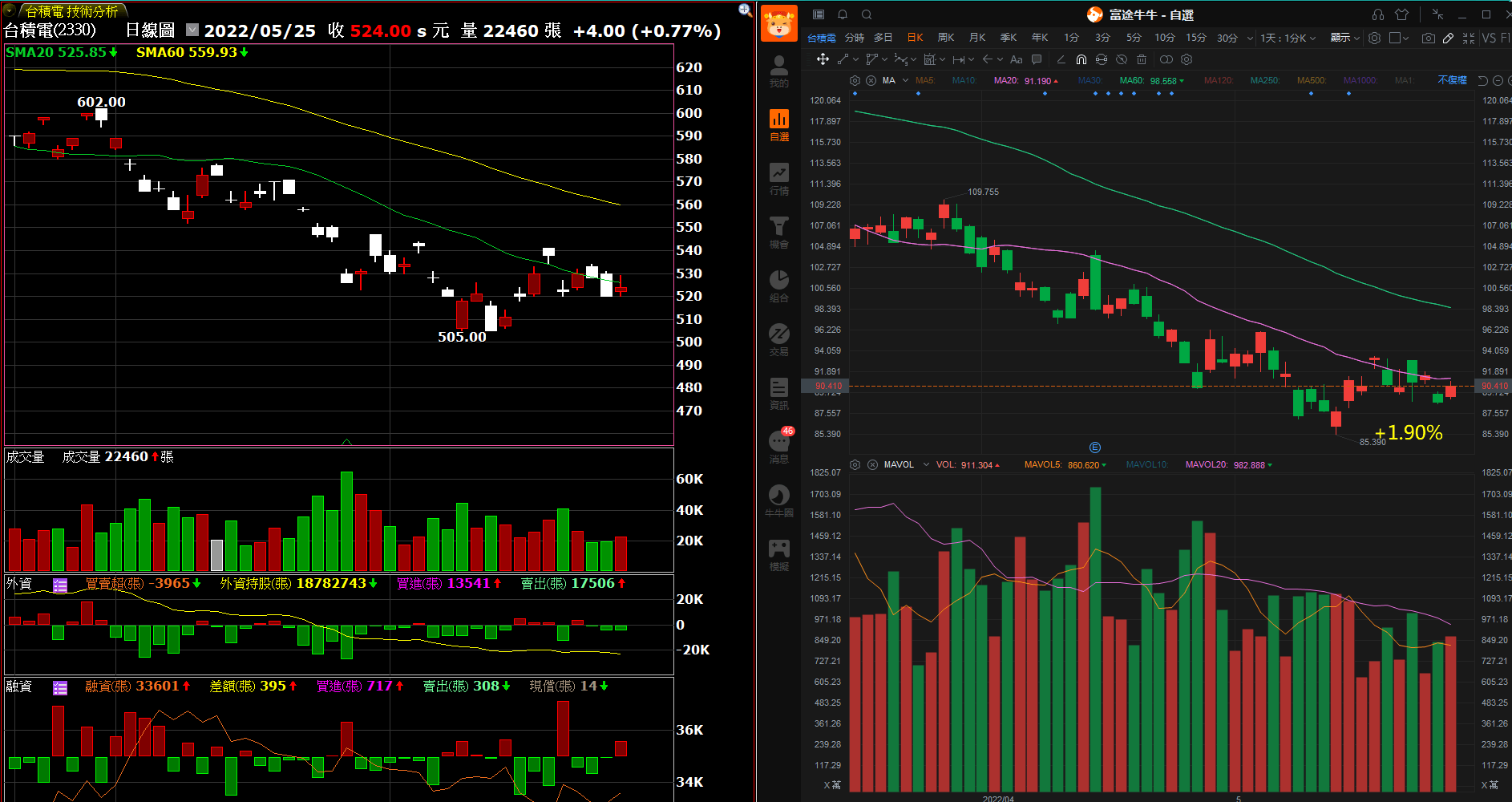Go to 行情 market quotes in sidebar

(778, 179)
